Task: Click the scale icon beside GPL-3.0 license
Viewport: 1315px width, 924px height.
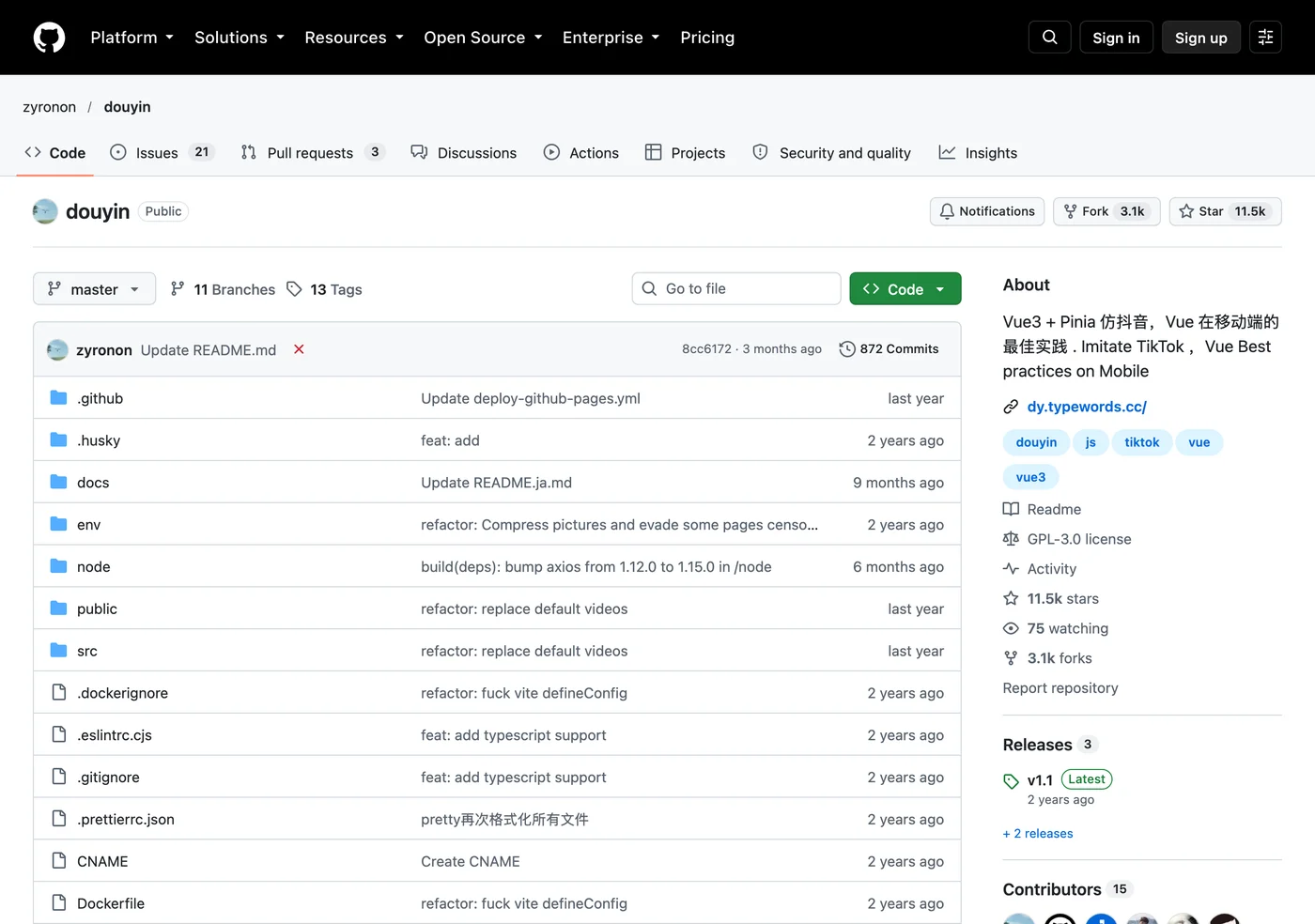Action: pyautogui.click(x=1011, y=539)
